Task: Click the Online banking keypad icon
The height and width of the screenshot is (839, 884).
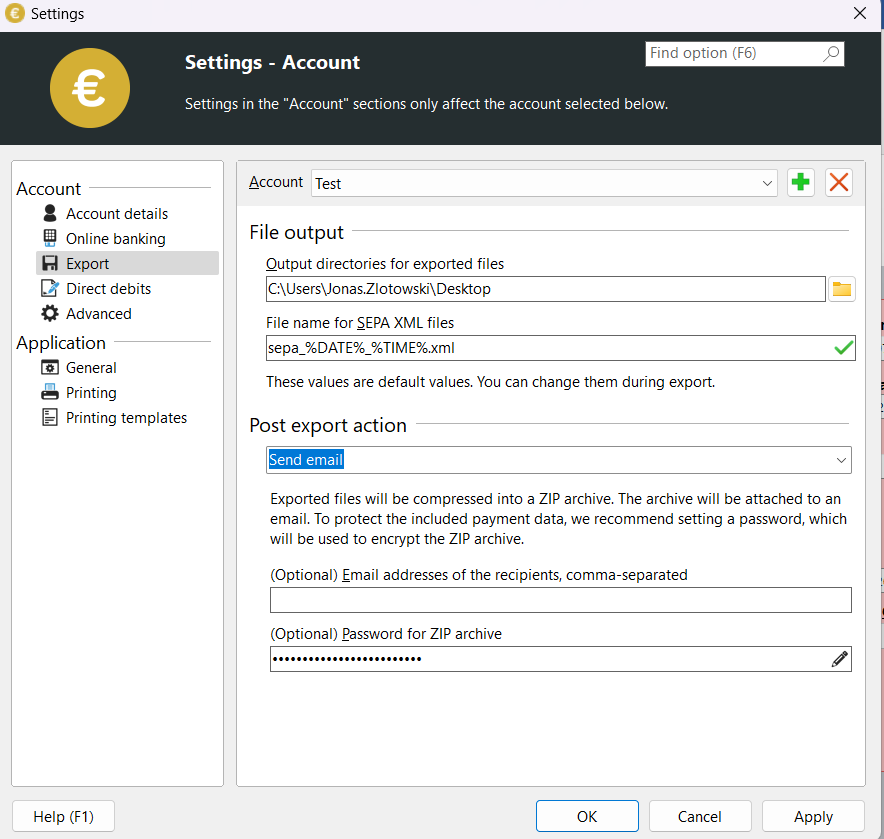Action: 50,238
